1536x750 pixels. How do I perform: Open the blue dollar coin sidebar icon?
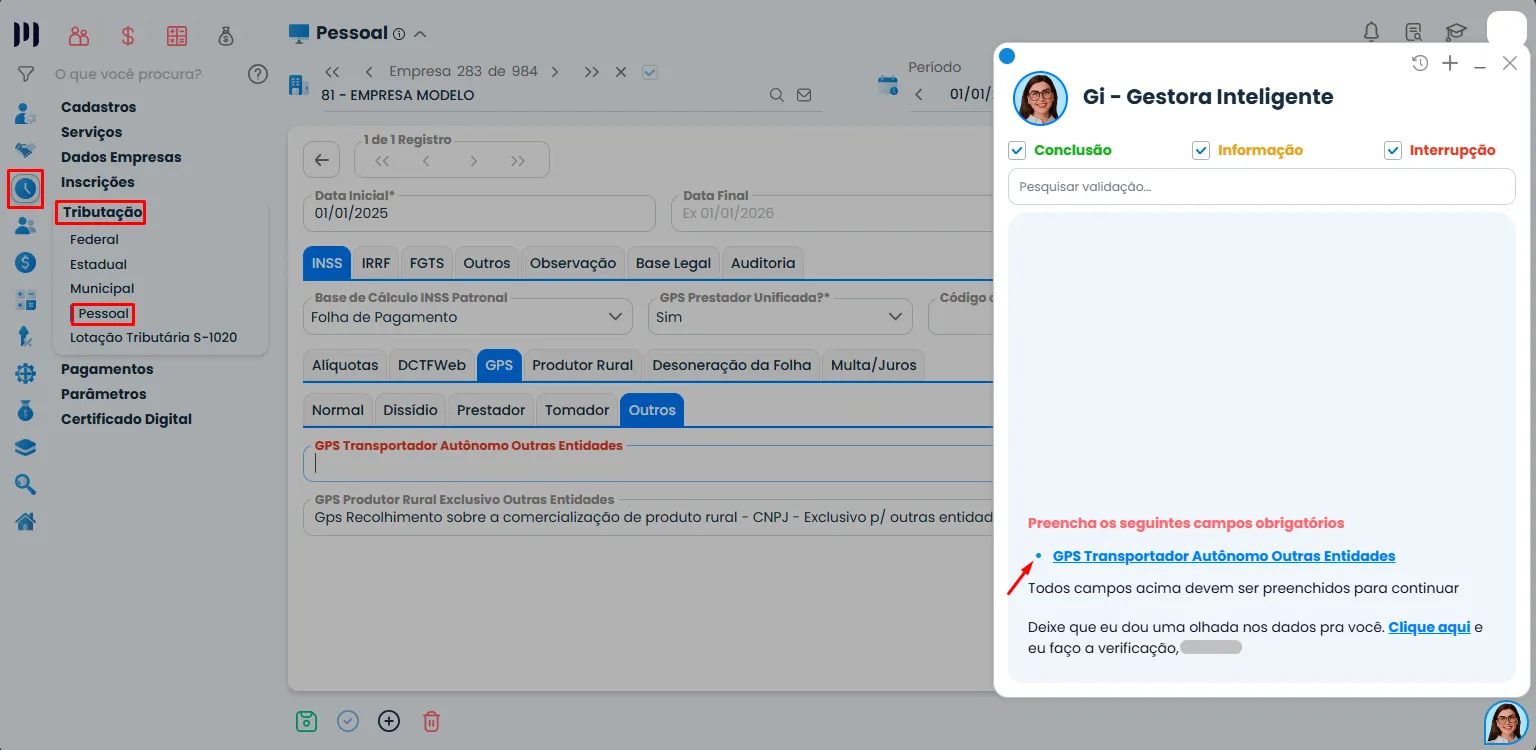(26, 262)
